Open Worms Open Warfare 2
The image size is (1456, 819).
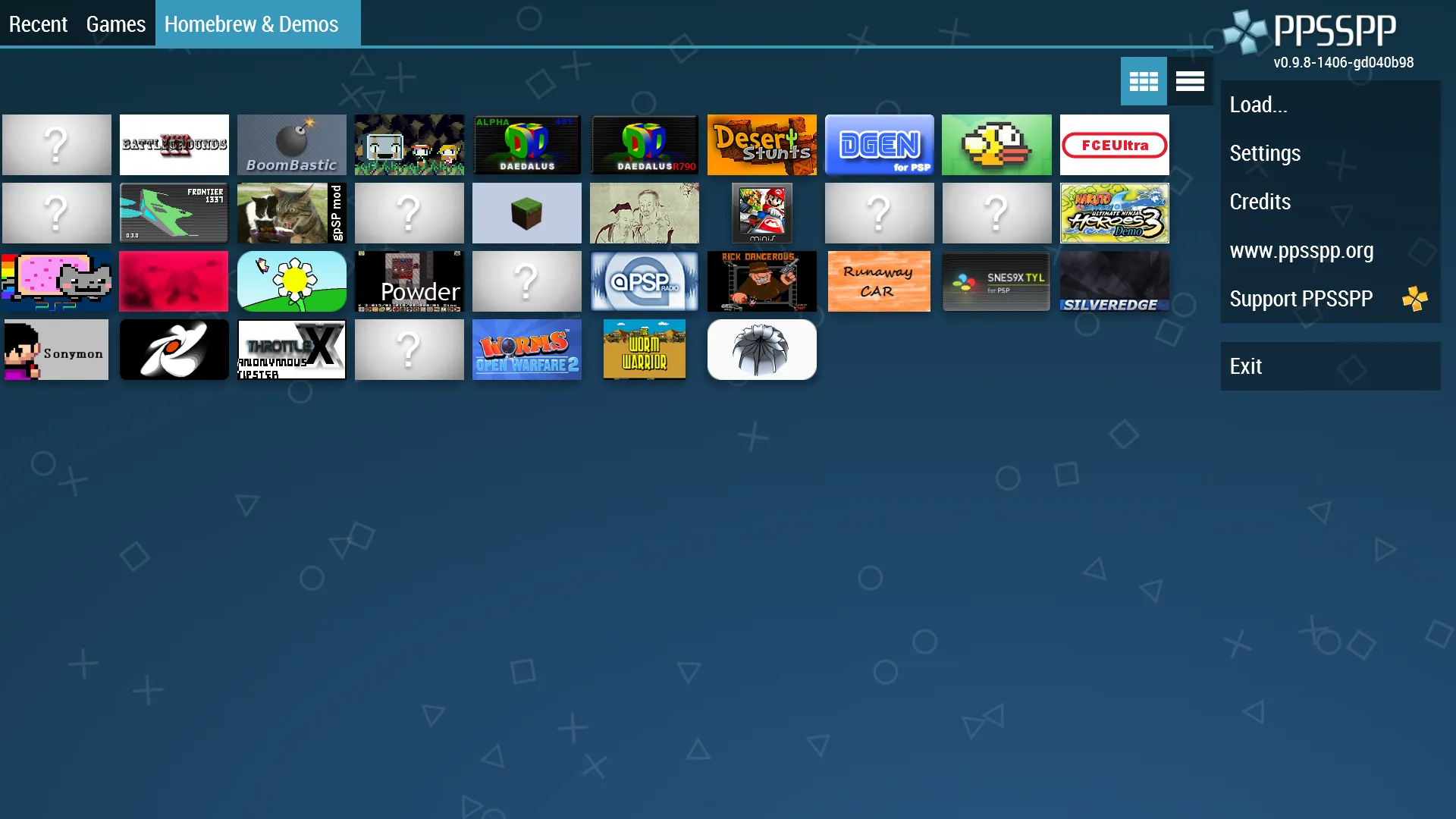click(526, 349)
